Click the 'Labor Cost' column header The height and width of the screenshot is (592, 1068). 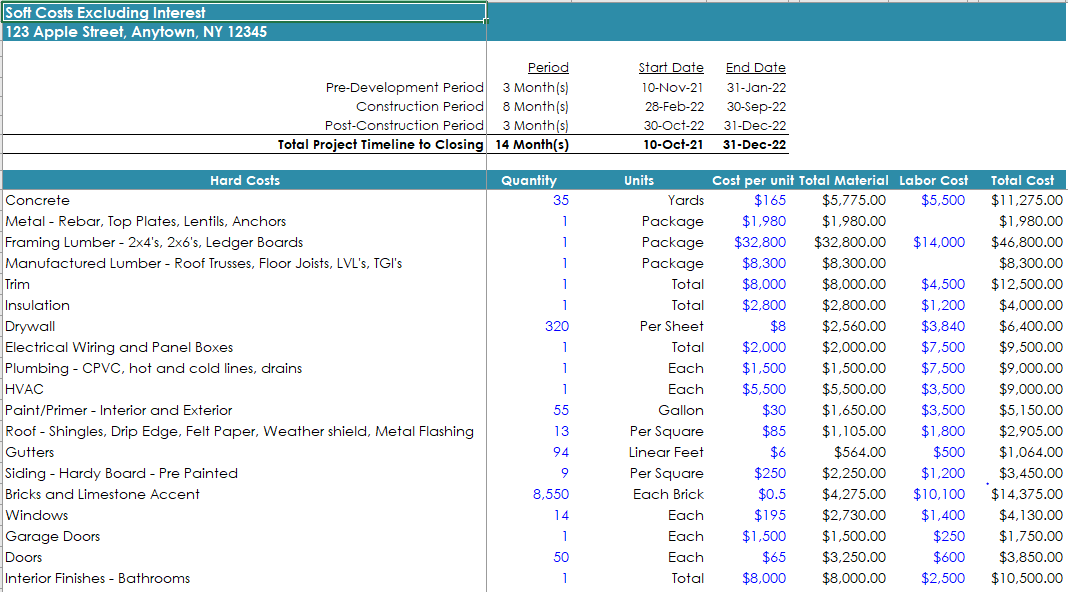(x=933, y=180)
